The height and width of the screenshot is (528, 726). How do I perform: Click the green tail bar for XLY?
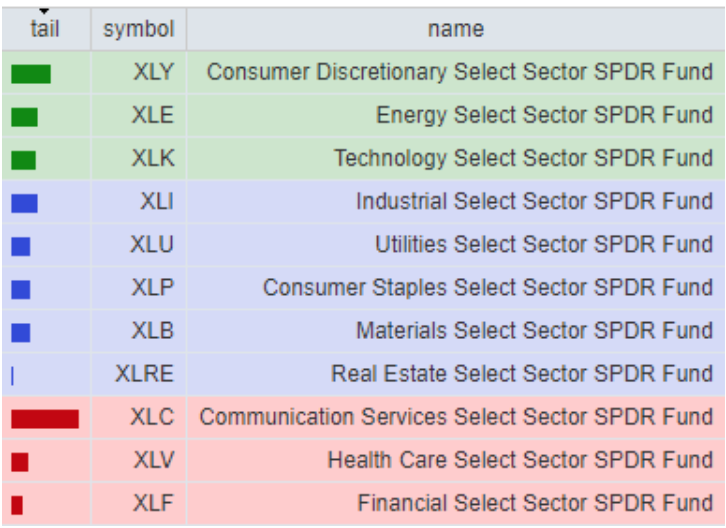click(x=31, y=74)
